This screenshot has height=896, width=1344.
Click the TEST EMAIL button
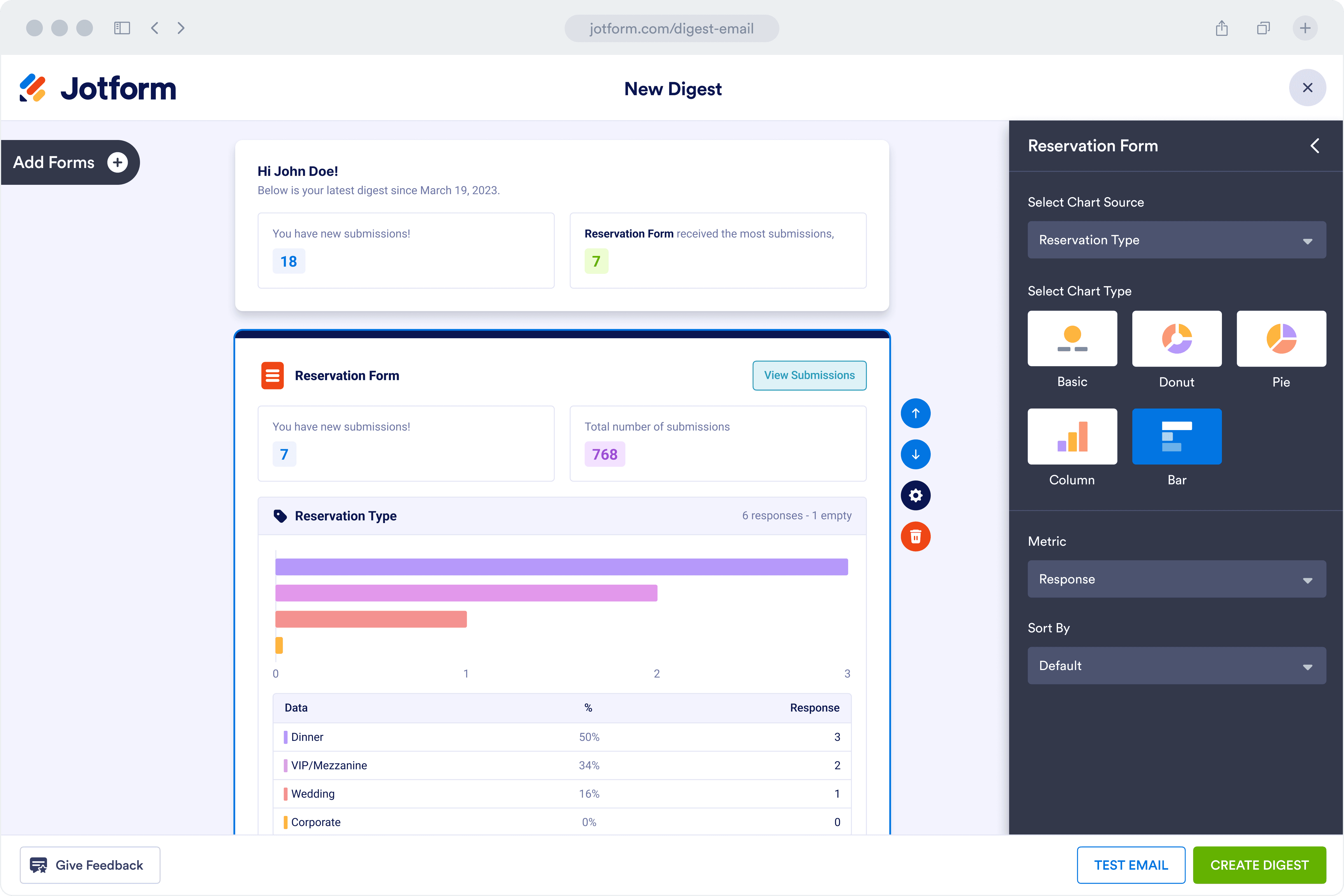tap(1131, 865)
